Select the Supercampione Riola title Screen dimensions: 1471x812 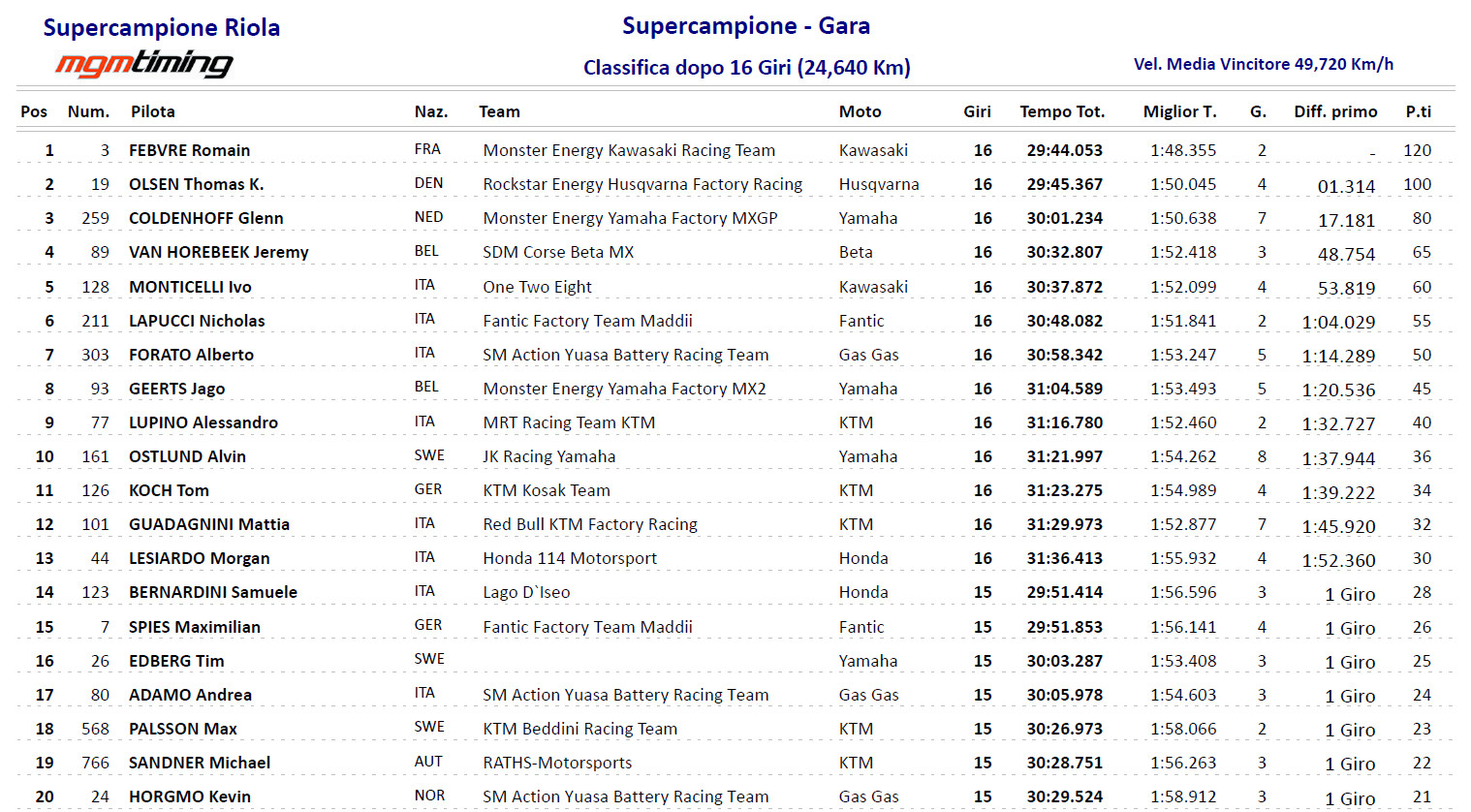click(x=162, y=27)
